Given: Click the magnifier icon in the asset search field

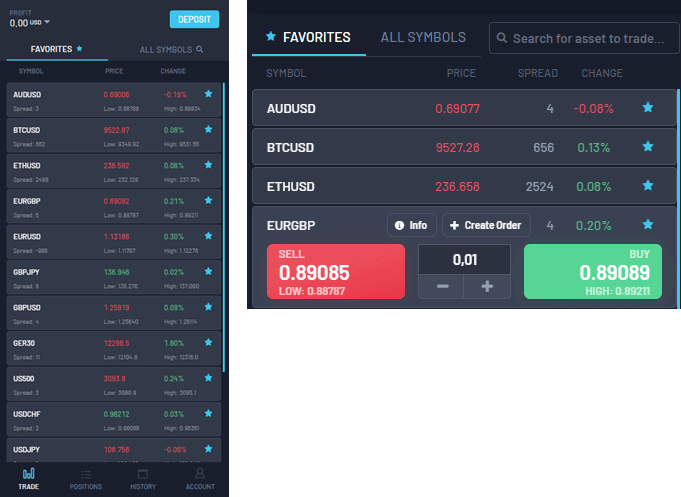Looking at the screenshot, I should coord(502,39).
